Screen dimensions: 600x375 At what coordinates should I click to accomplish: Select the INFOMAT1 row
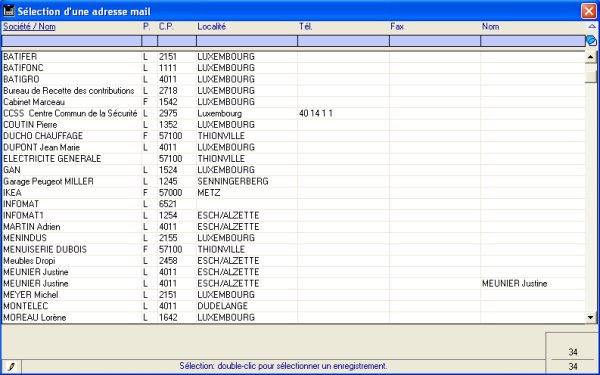[293, 215]
